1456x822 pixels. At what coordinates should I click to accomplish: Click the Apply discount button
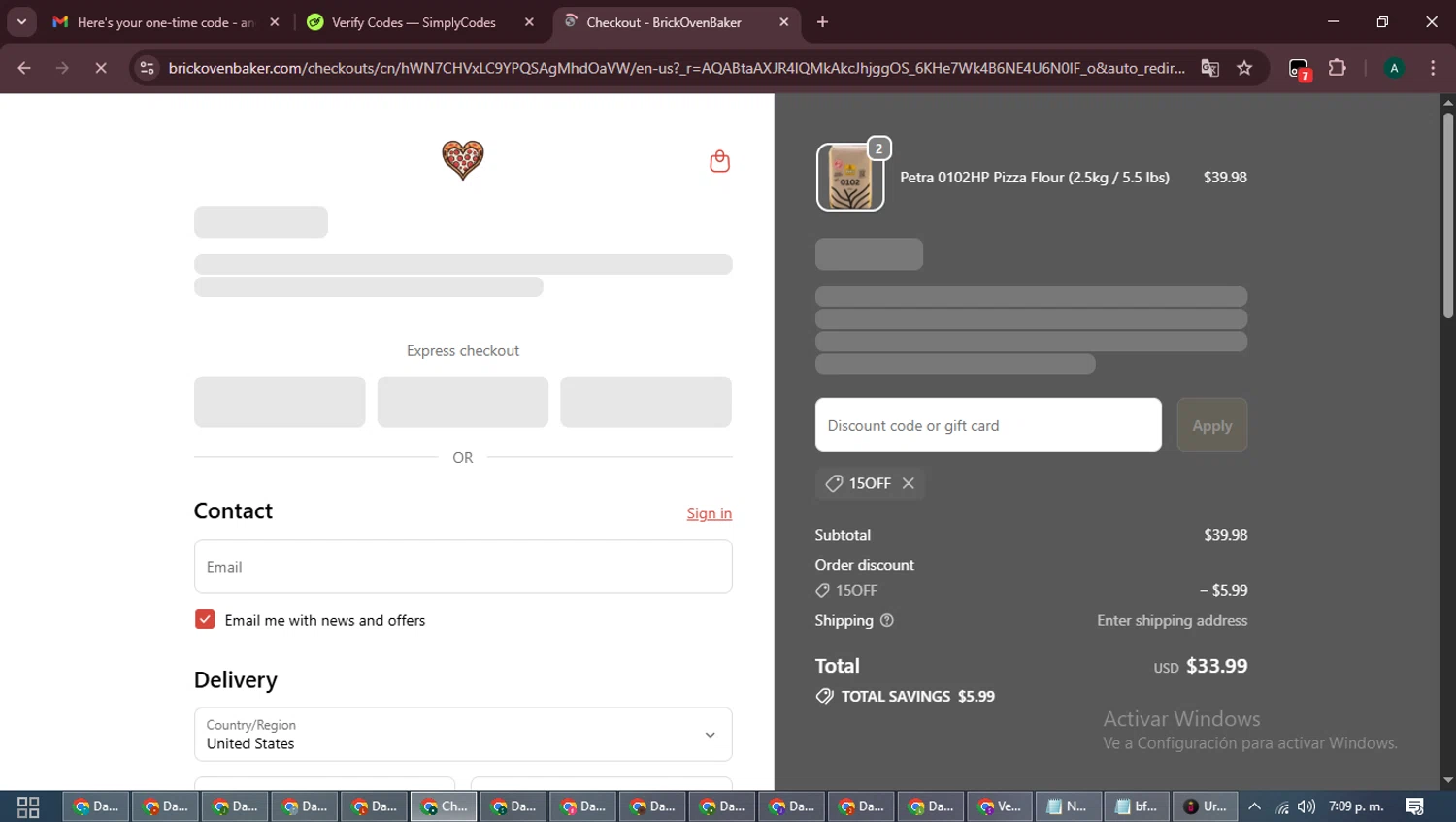tap(1212, 425)
